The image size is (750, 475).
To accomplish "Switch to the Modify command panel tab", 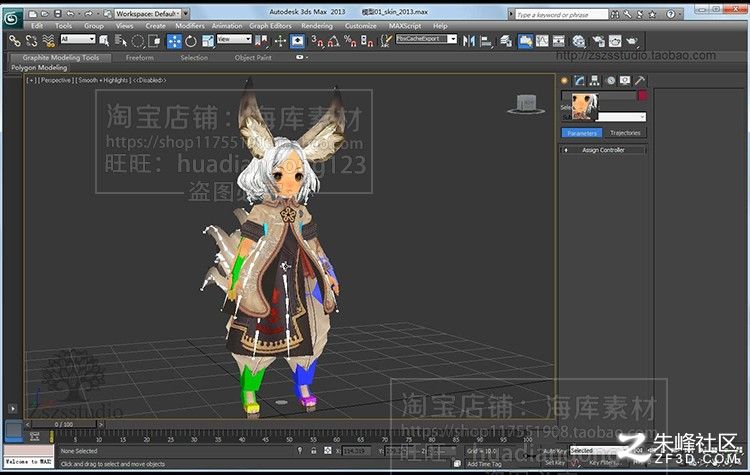I will pos(580,80).
